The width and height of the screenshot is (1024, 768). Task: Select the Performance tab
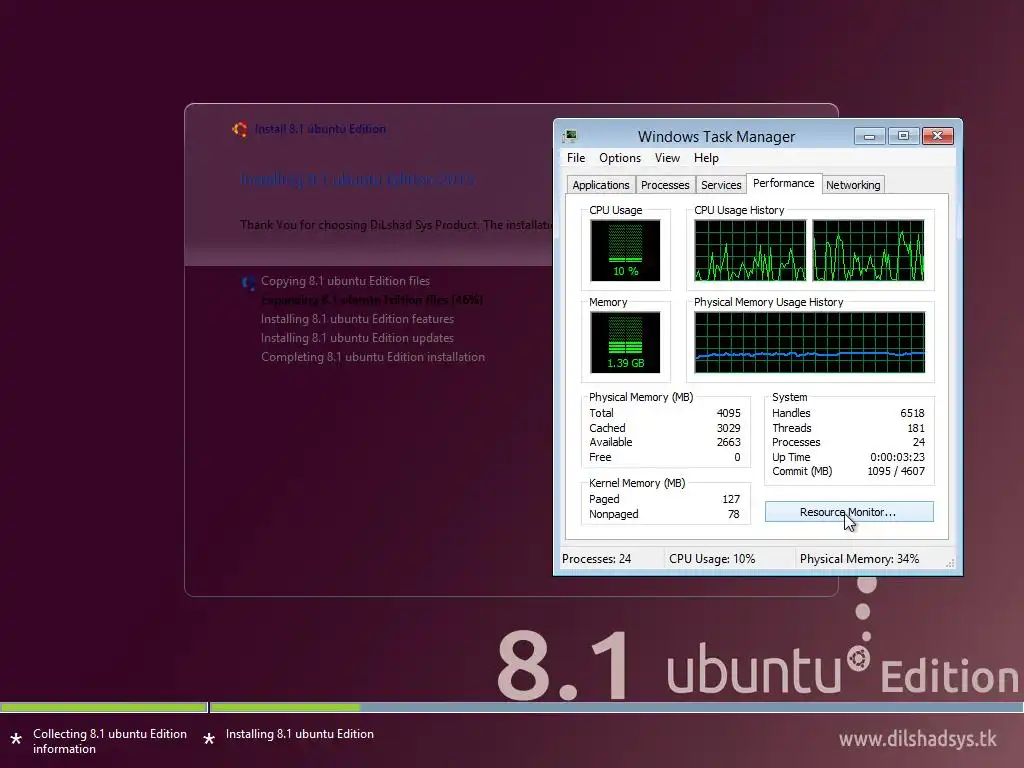[x=783, y=184]
